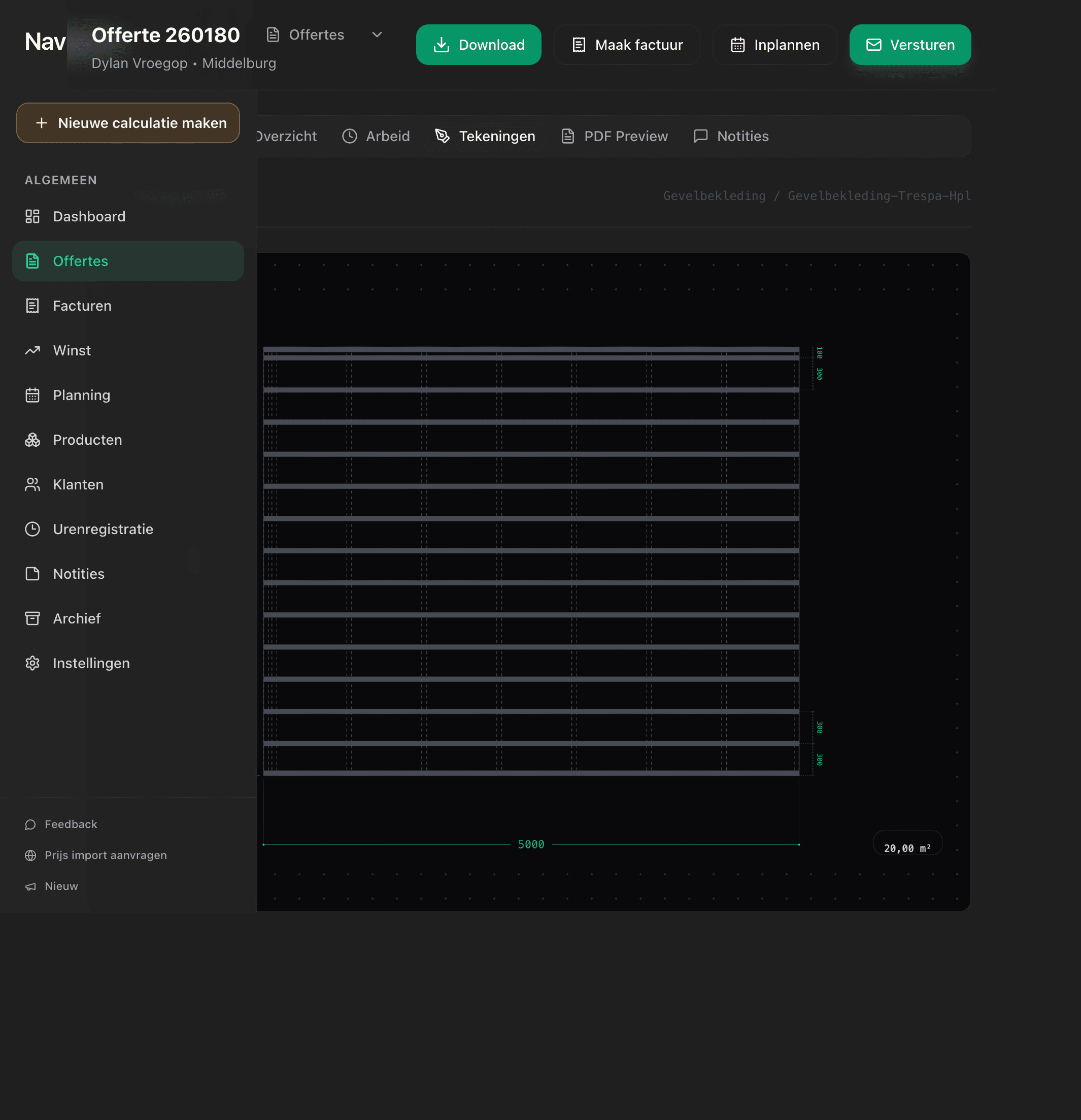The height and width of the screenshot is (1120, 1081).
Task: Open Winst via its chart icon
Action: pos(32,350)
